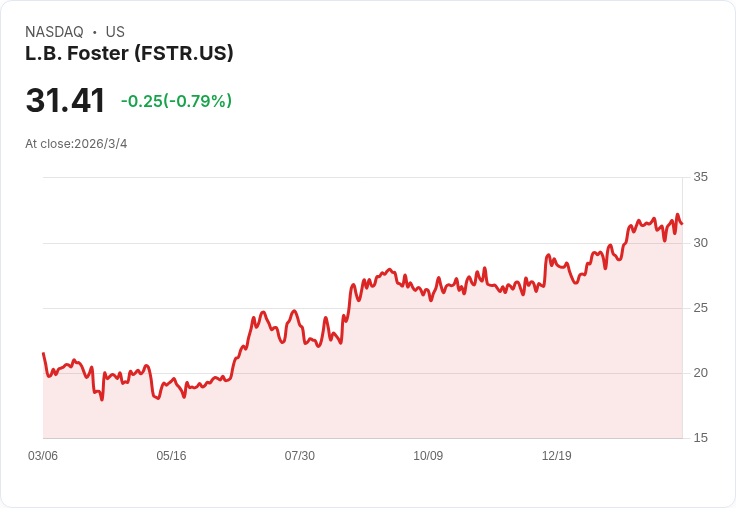Click the 31.41 current price
The width and height of the screenshot is (736, 508).
point(65,101)
